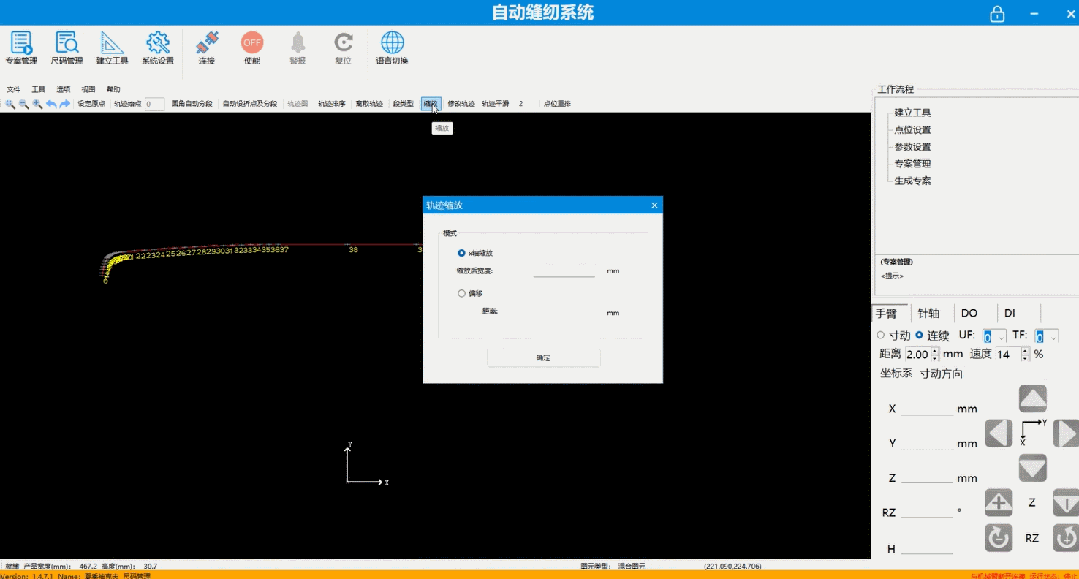
Task: Click the 轨迹端点 number field
Action: click(x=154, y=104)
